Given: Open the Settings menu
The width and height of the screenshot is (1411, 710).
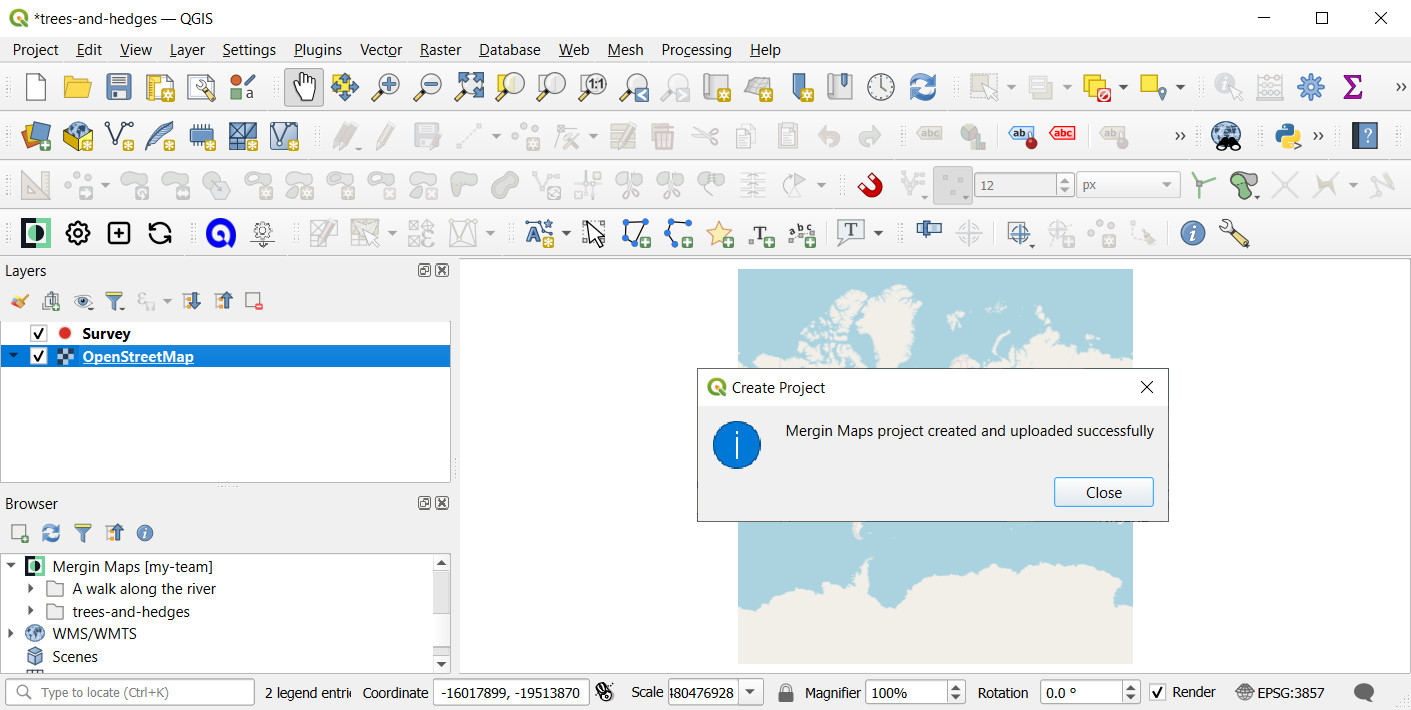Looking at the screenshot, I should (x=249, y=50).
